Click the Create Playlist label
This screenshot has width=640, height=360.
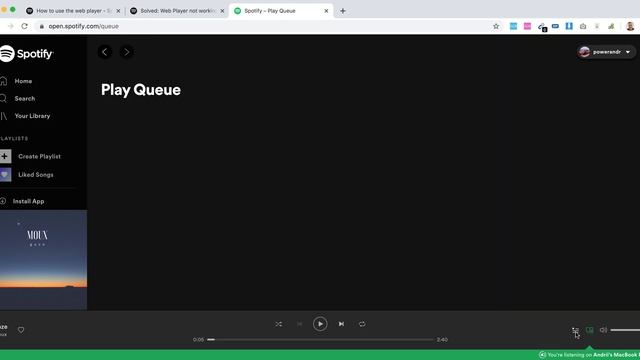click(x=39, y=156)
